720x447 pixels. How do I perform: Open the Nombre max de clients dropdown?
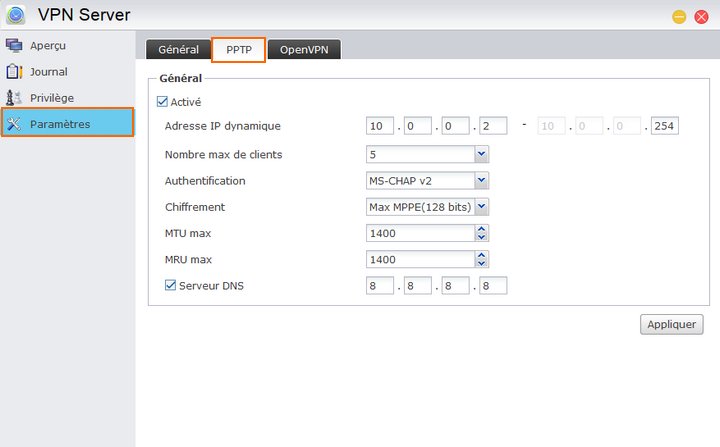481,154
